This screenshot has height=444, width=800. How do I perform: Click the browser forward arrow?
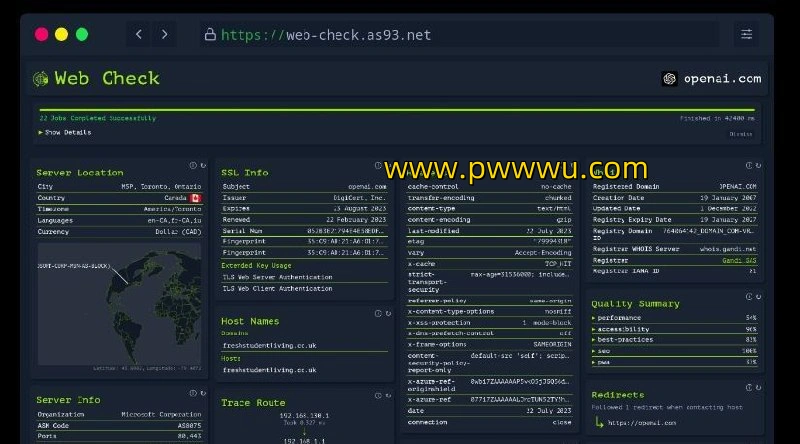pyautogui.click(x=164, y=34)
